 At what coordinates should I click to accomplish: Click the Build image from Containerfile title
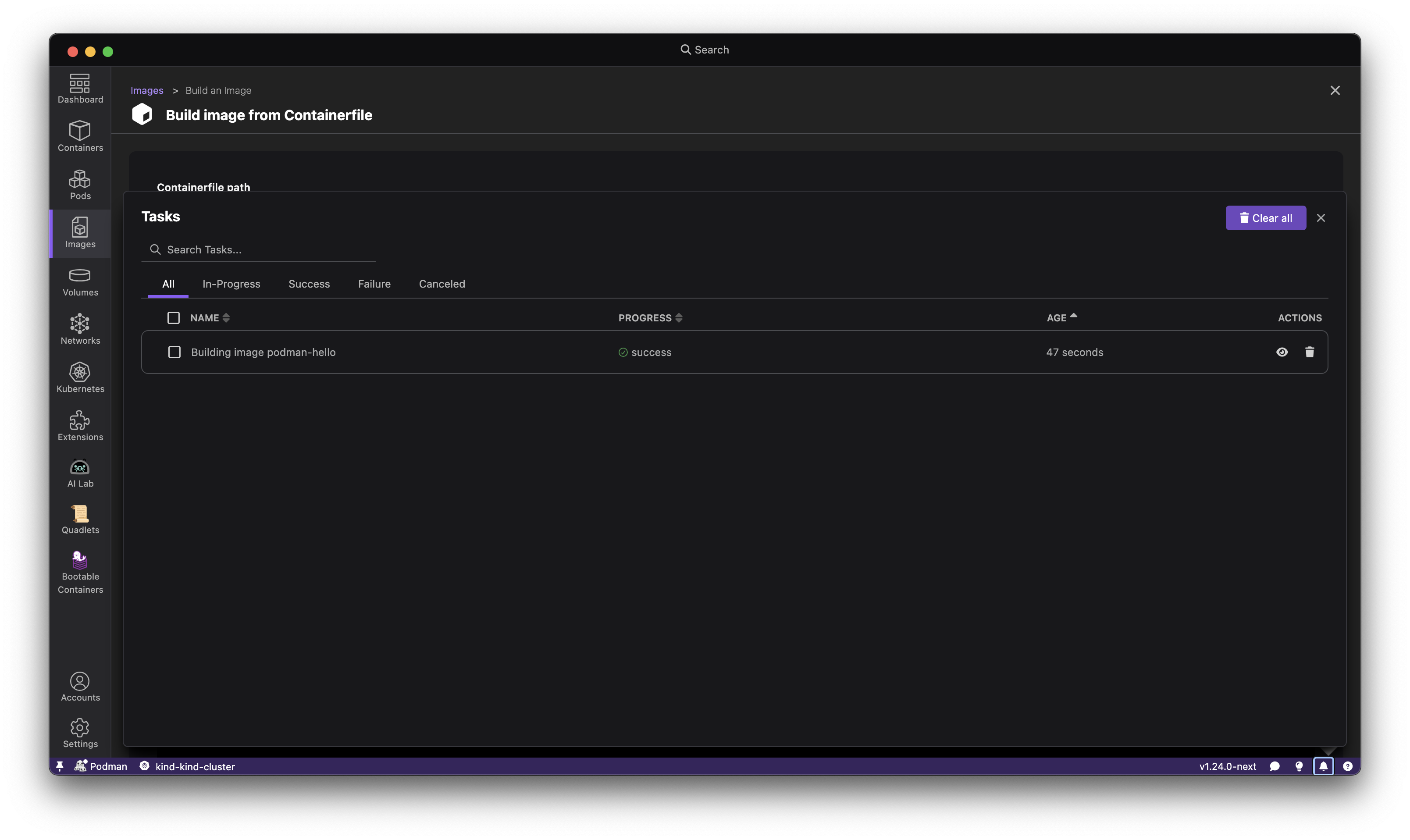pos(269,115)
